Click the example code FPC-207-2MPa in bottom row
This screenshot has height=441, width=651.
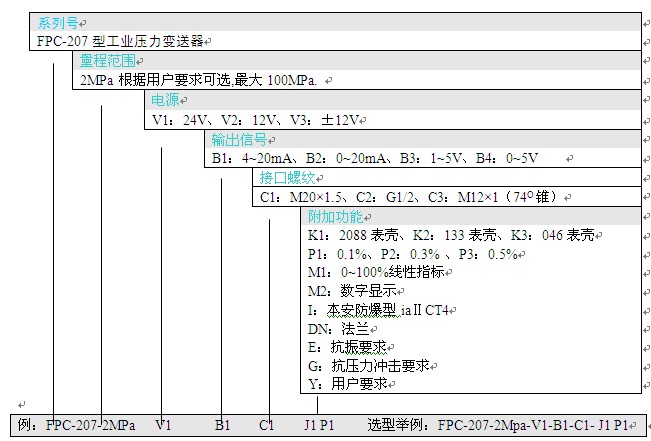pos(90,424)
